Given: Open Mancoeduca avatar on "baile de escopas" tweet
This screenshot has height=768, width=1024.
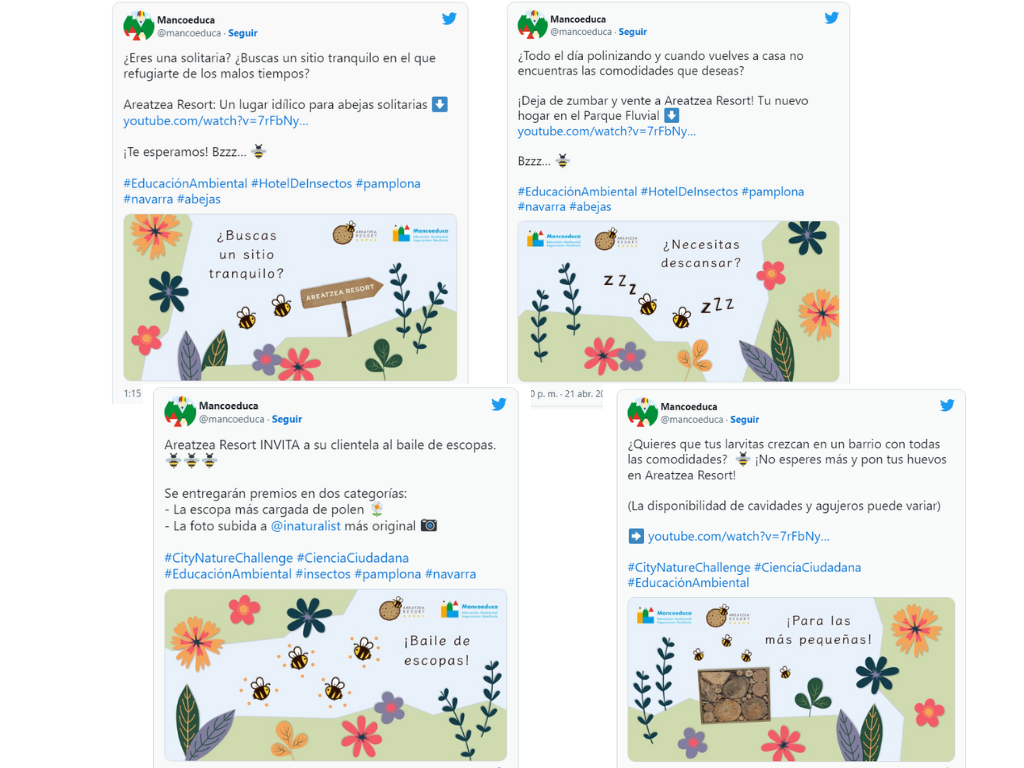Looking at the screenshot, I should [x=180, y=412].
